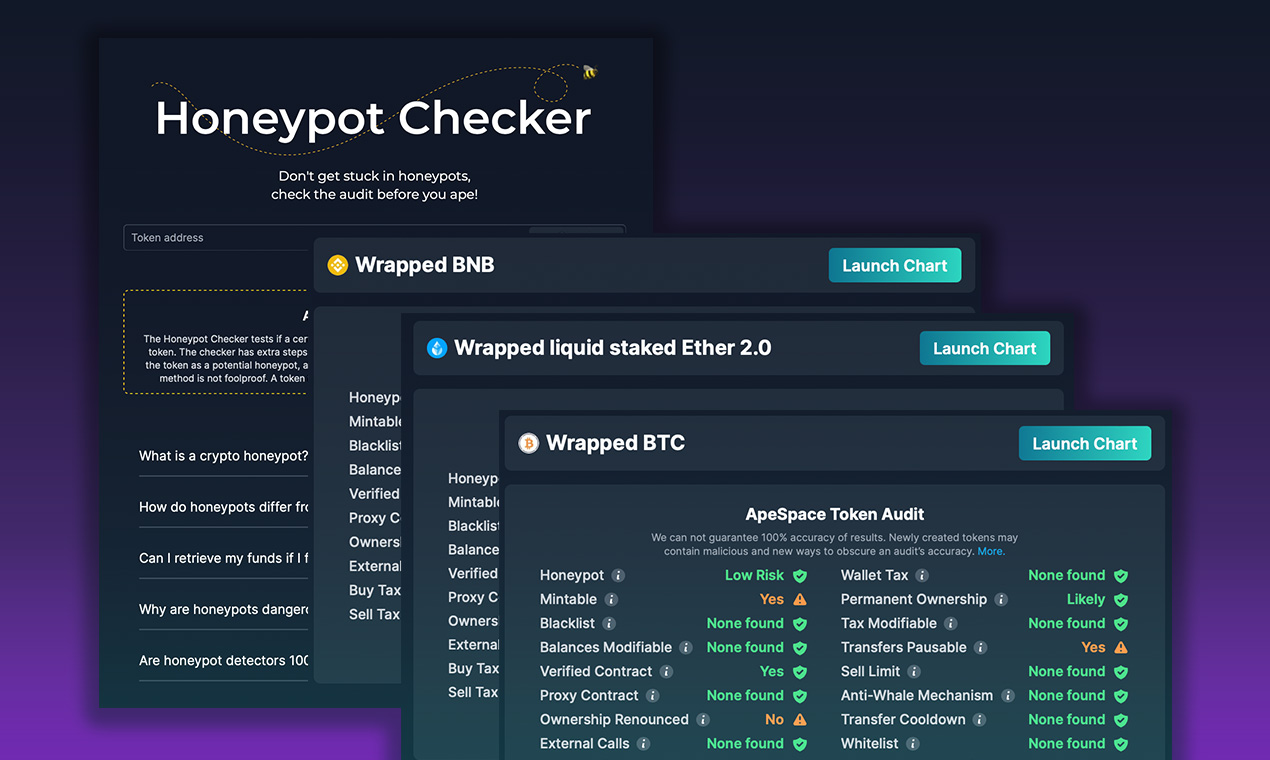Click info icon next to Proxy Contract
The height and width of the screenshot is (760, 1270).
[x=652, y=695]
